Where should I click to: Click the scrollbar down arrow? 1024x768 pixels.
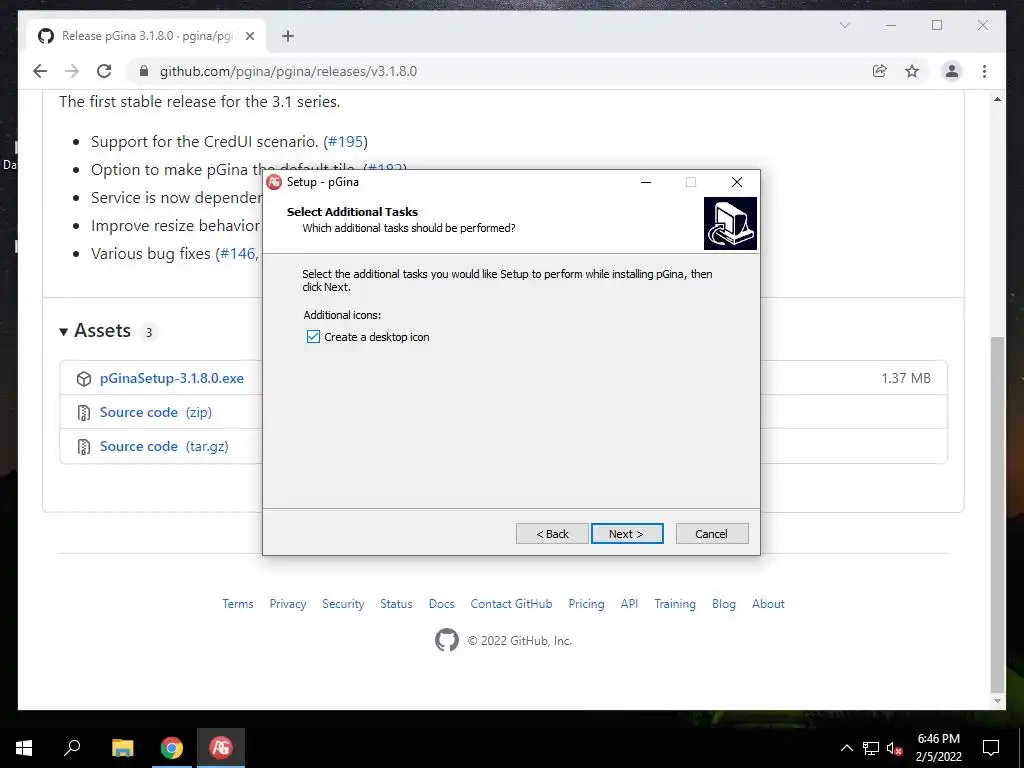[997, 701]
